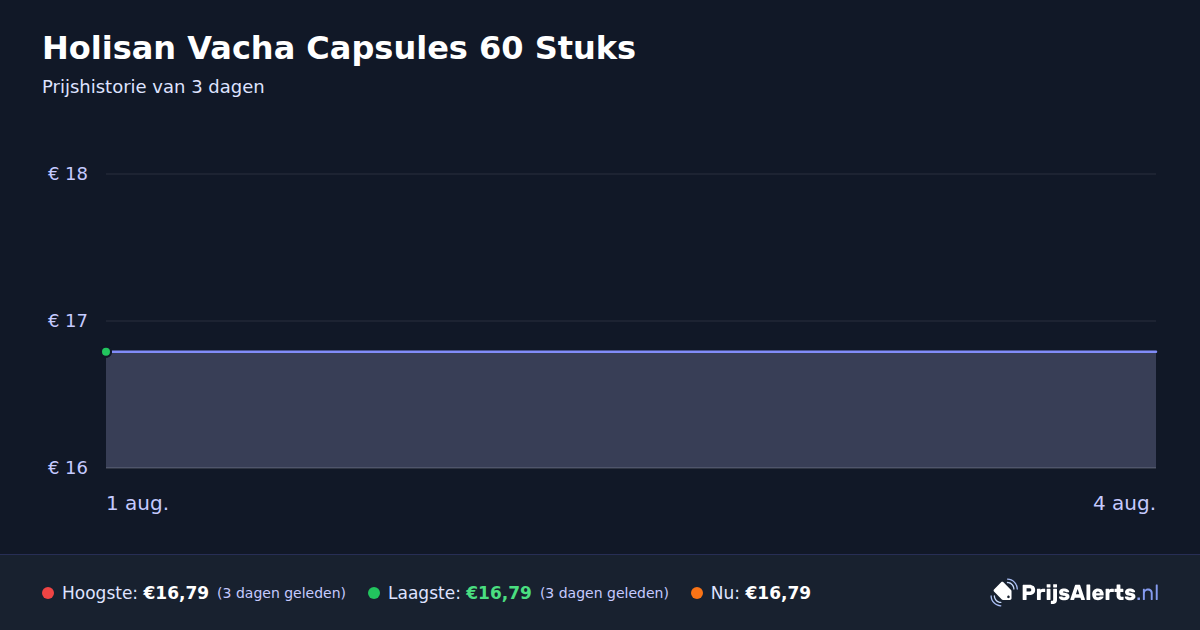This screenshot has height=630, width=1200.
Task: Open the PrijsAlerts.nl link
Action: (1090, 593)
